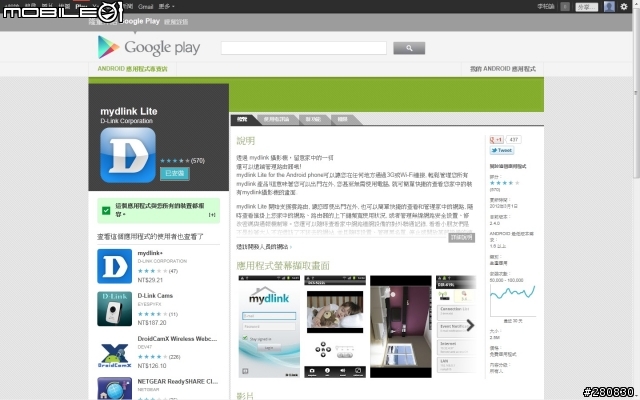Open the sleeping child camera screenshot
The width and height of the screenshot is (640, 400).
pyautogui.click(x=335, y=327)
